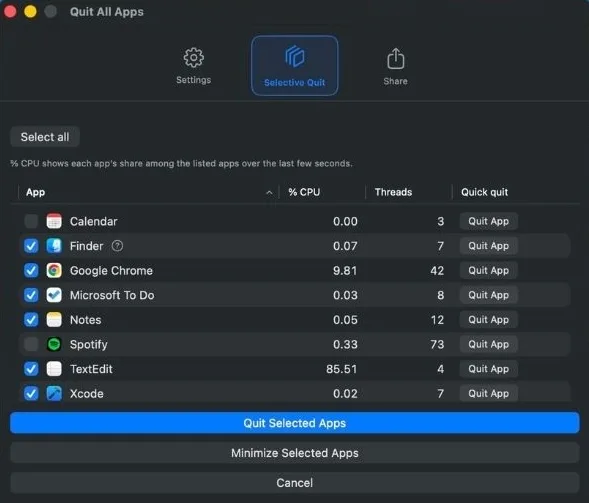The height and width of the screenshot is (503, 589).
Task: Select the Calendar row name
Action: point(94,221)
